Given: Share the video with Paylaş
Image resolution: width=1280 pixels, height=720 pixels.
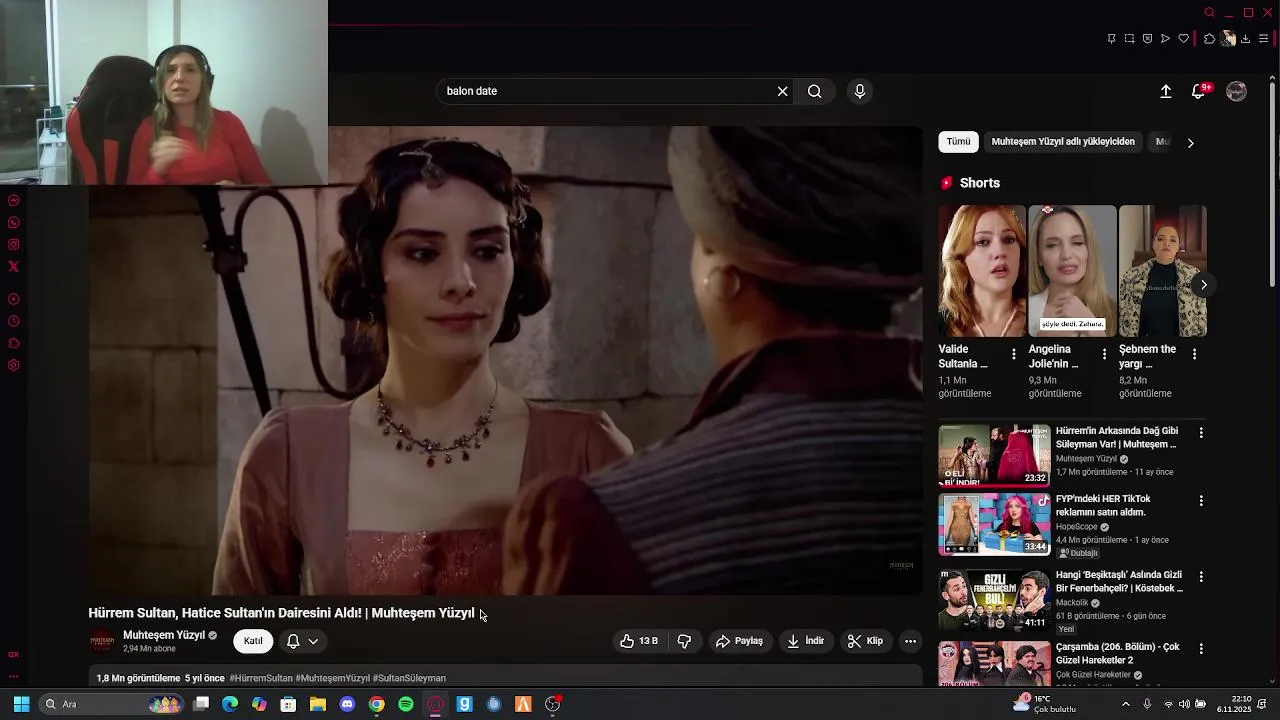Looking at the screenshot, I should point(740,641).
